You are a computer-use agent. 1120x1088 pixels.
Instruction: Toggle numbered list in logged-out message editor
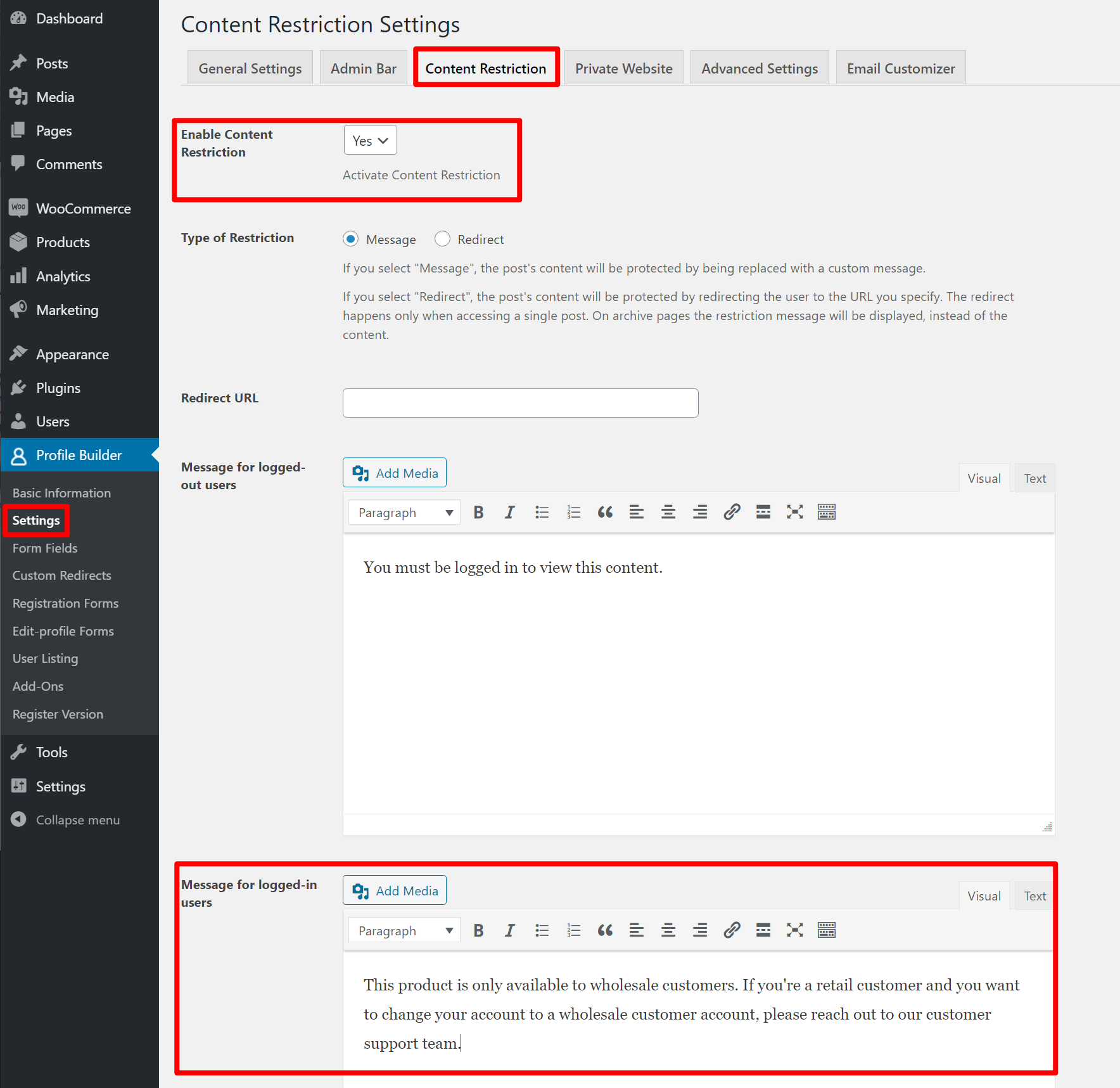pos(573,512)
